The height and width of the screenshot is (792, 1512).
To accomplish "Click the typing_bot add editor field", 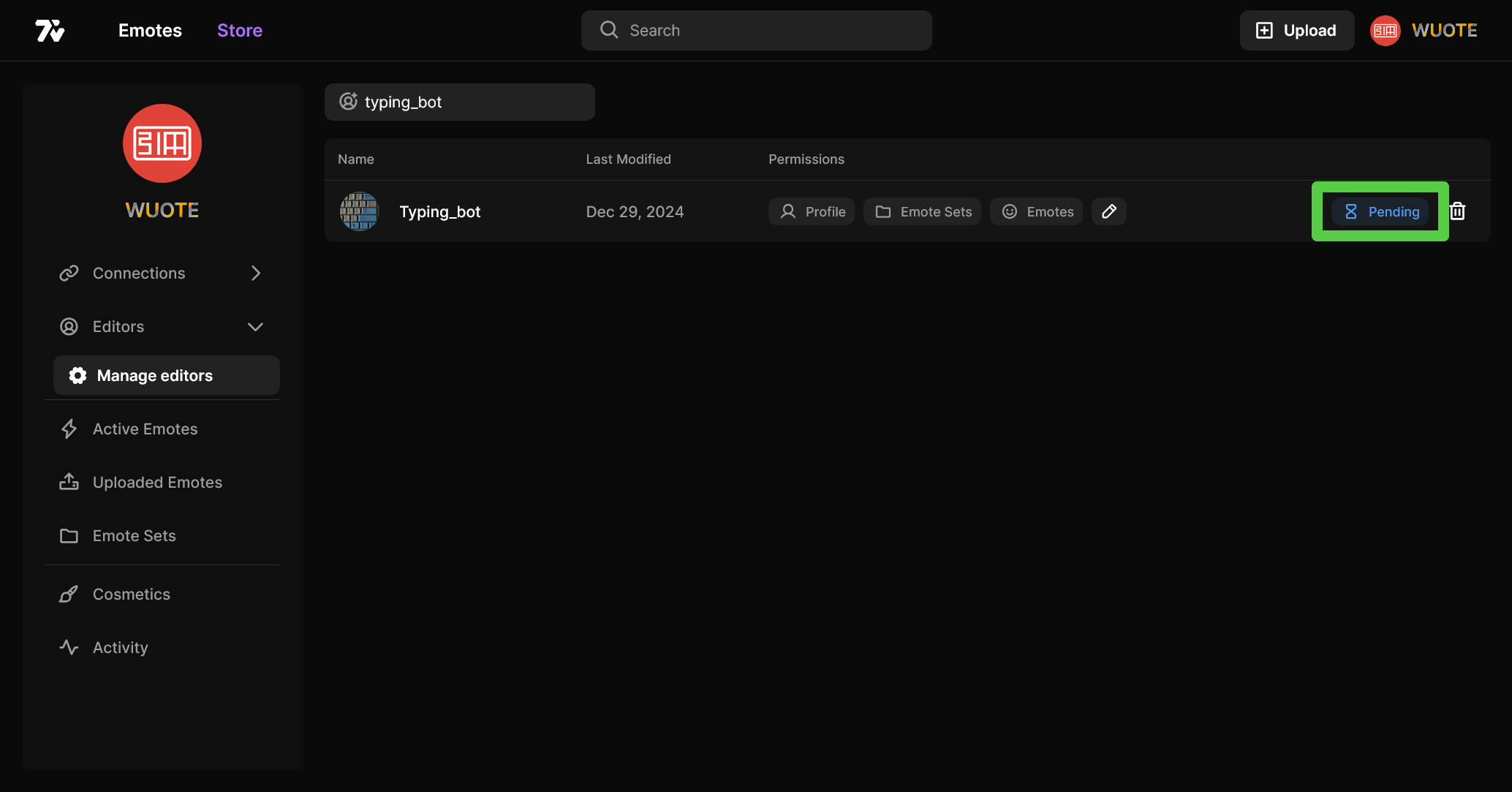I will coord(460,102).
